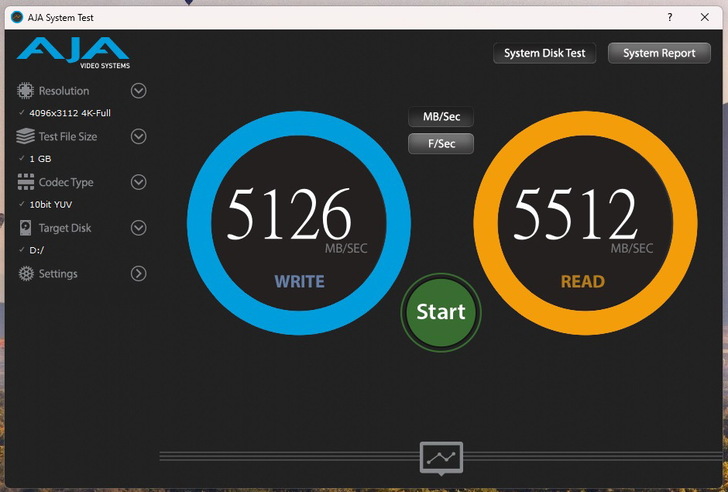
Task: Click the D:/ target disk value
Action: tap(37, 250)
